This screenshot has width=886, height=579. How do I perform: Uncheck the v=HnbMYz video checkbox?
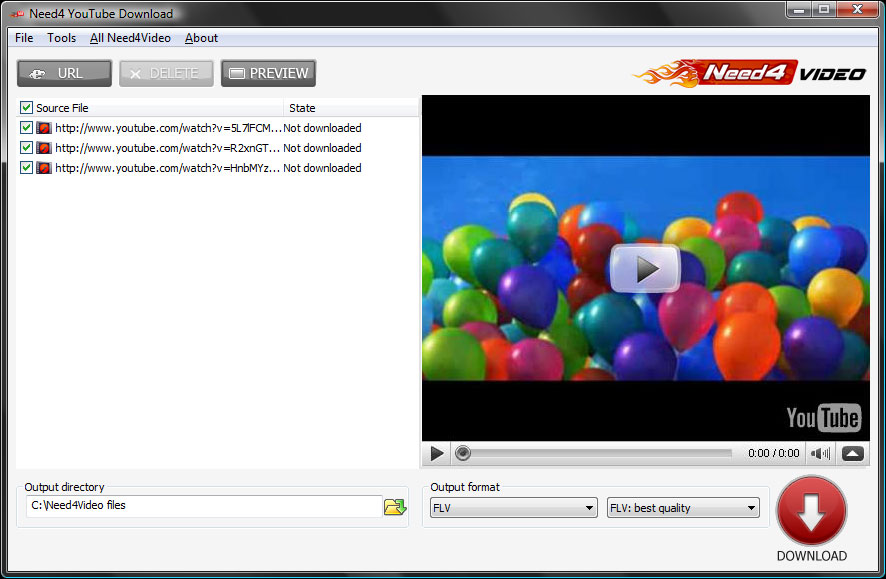pyautogui.click(x=26, y=168)
